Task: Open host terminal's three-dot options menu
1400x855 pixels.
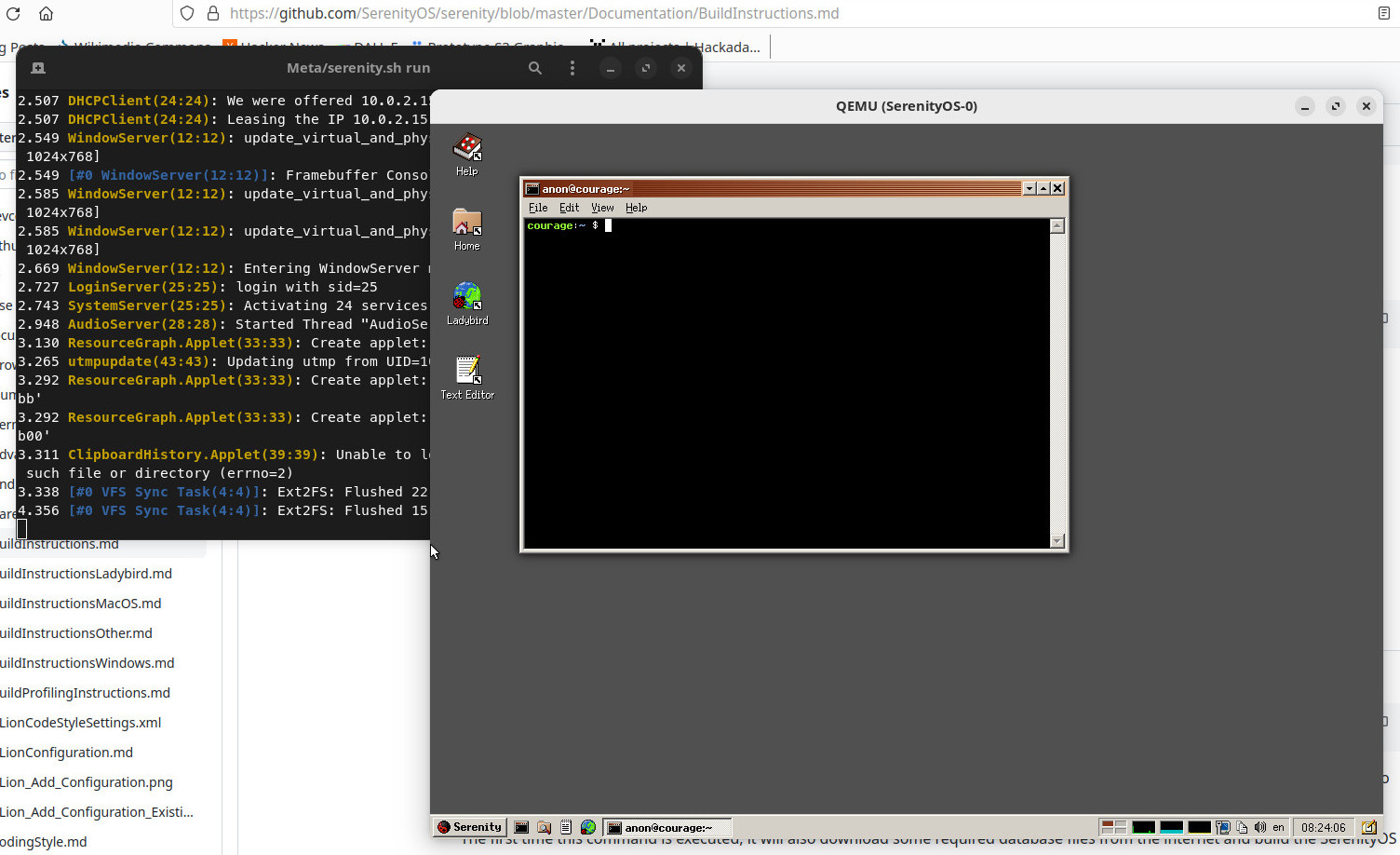Action: point(572,68)
